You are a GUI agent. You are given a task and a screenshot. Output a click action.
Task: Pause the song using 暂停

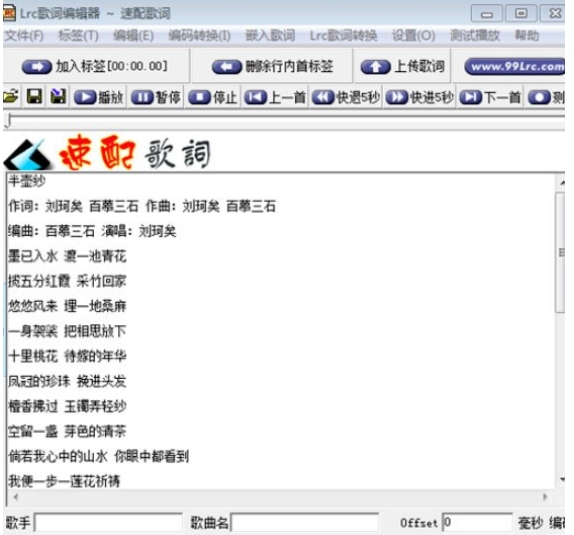[x=156, y=98]
